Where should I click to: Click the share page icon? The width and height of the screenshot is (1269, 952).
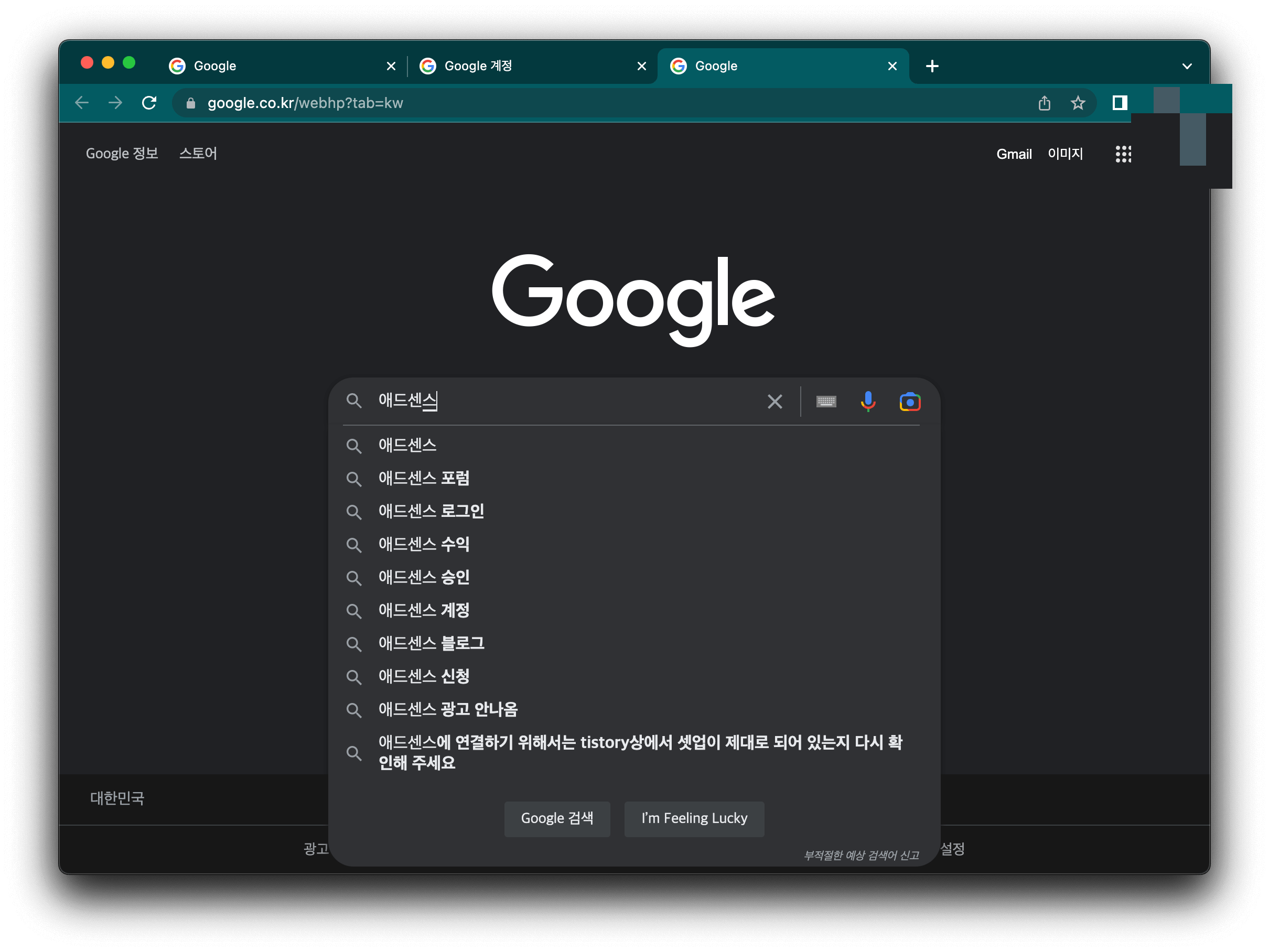click(1044, 103)
